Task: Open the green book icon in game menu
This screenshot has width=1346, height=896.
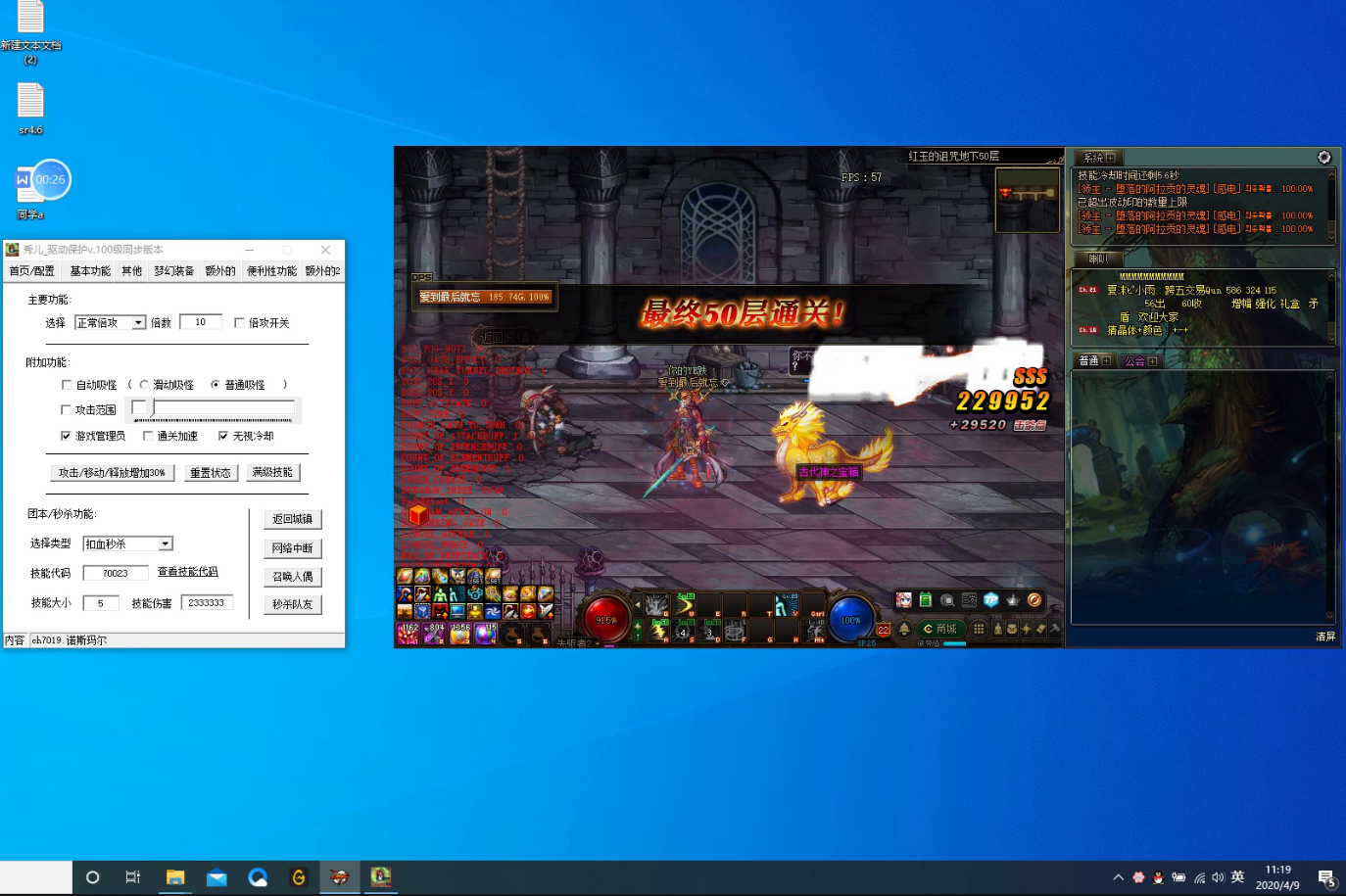Action: (926, 600)
